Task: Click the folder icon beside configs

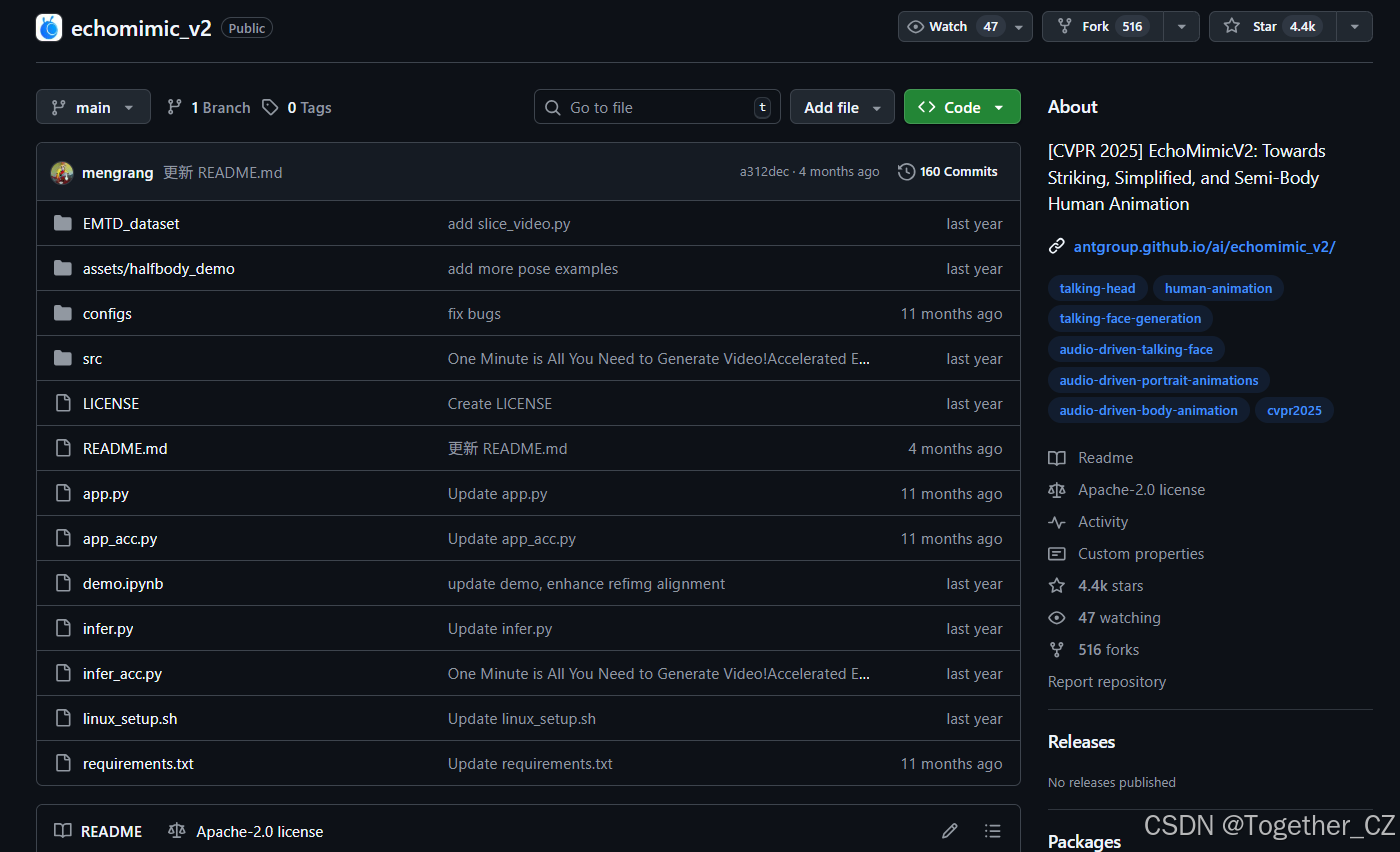Action: (x=63, y=313)
